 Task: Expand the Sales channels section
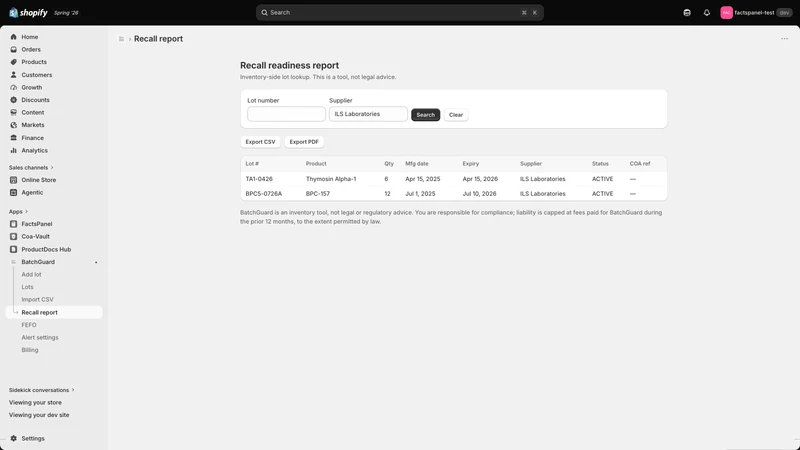[31, 167]
